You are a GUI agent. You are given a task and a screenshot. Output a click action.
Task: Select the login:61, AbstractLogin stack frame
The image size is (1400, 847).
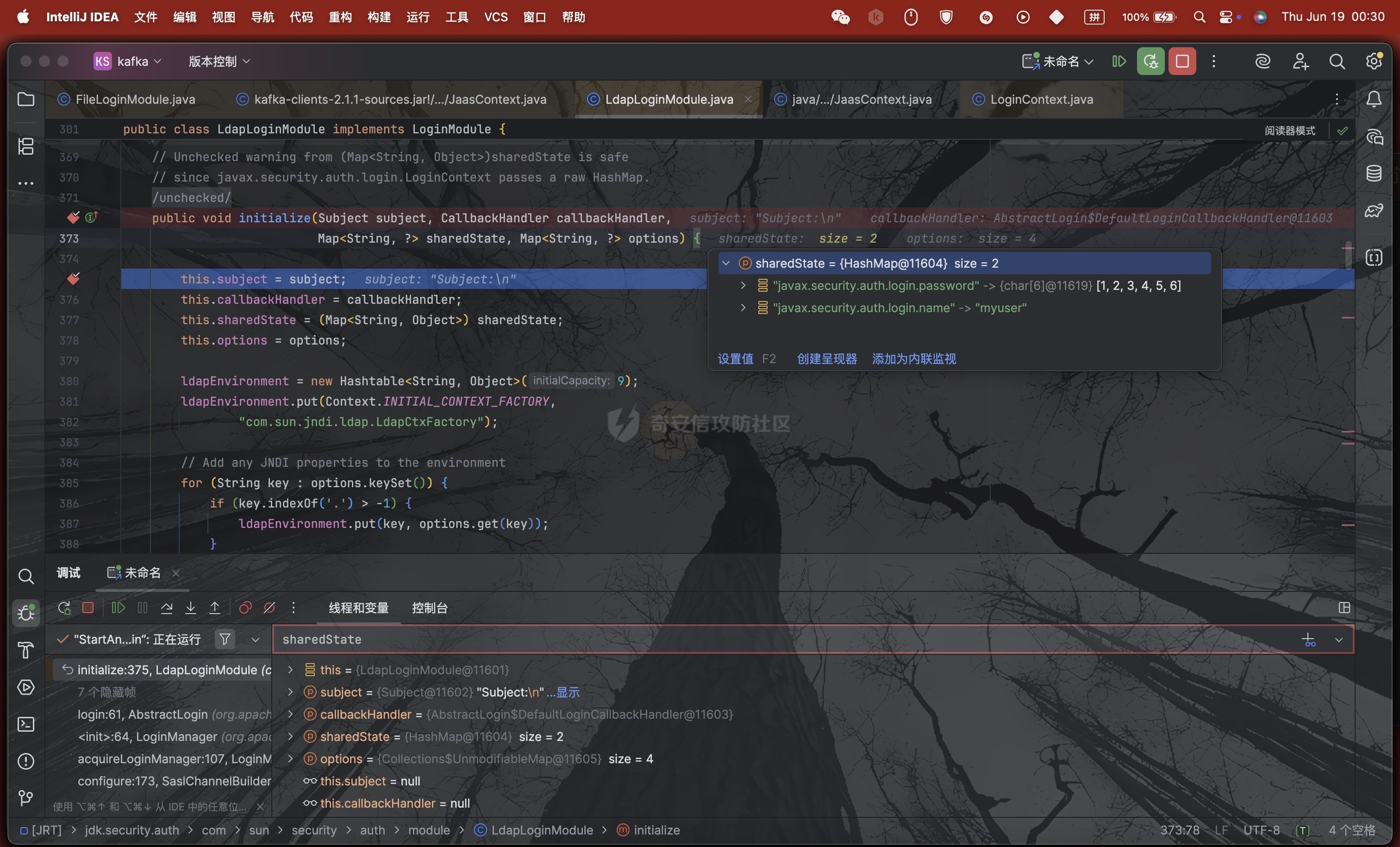174,714
